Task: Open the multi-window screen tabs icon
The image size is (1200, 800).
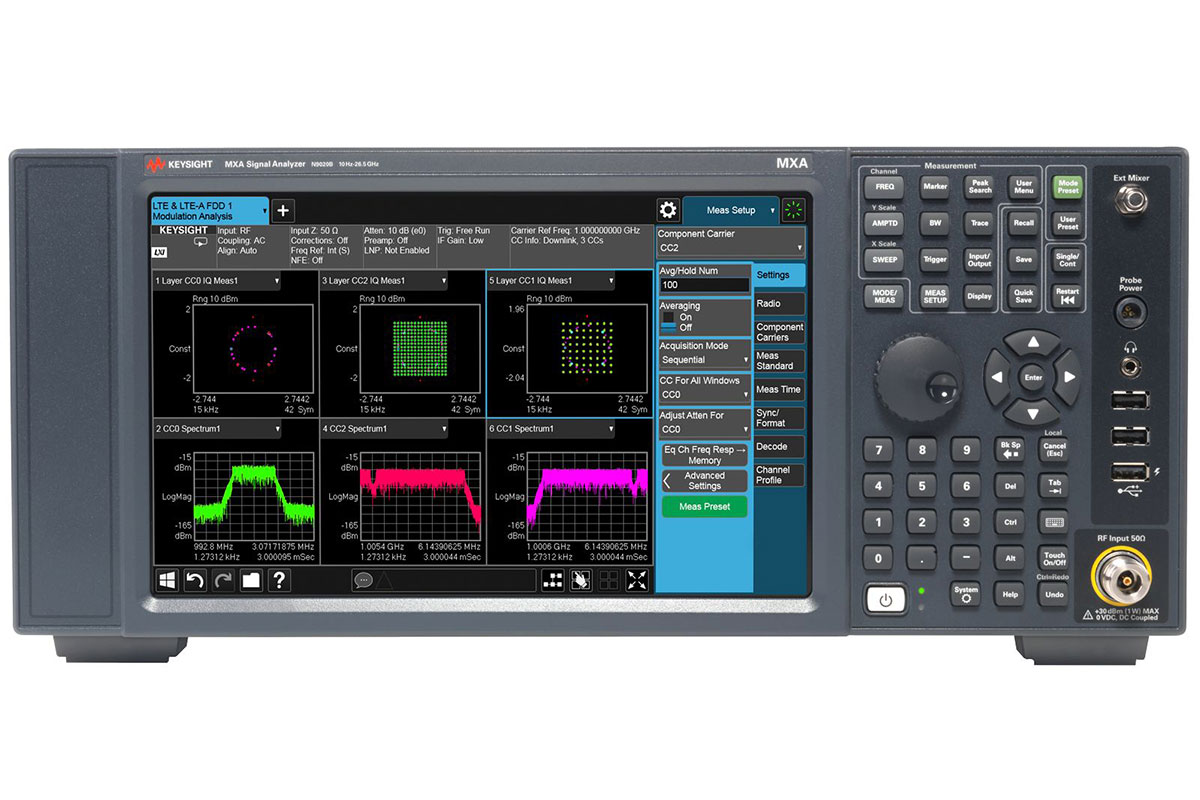Action: click(x=552, y=581)
